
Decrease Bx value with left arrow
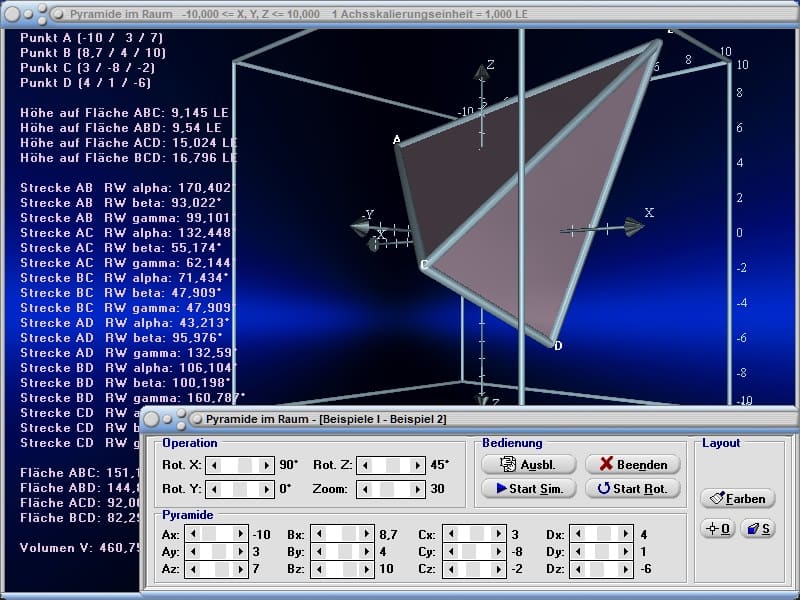[x=318, y=534]
